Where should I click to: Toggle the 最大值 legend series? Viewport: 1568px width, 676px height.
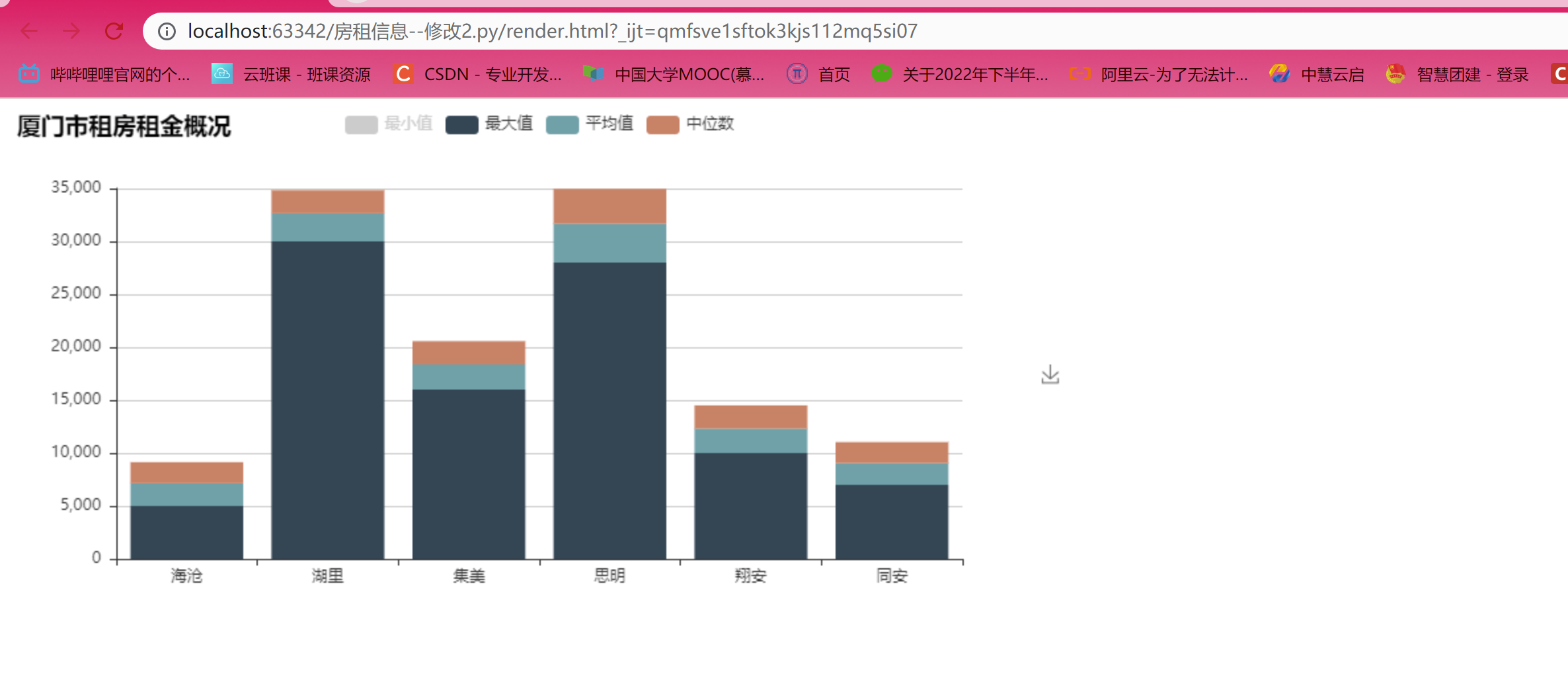coord(490,124)
